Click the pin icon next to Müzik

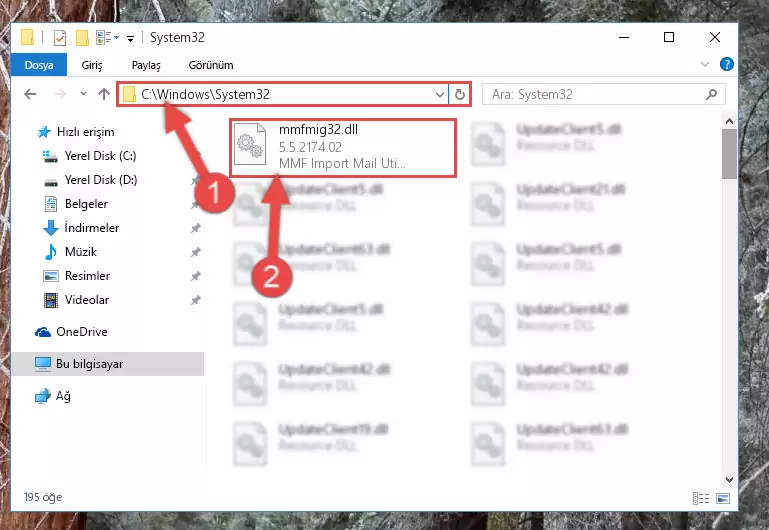(x=196, y=252)
